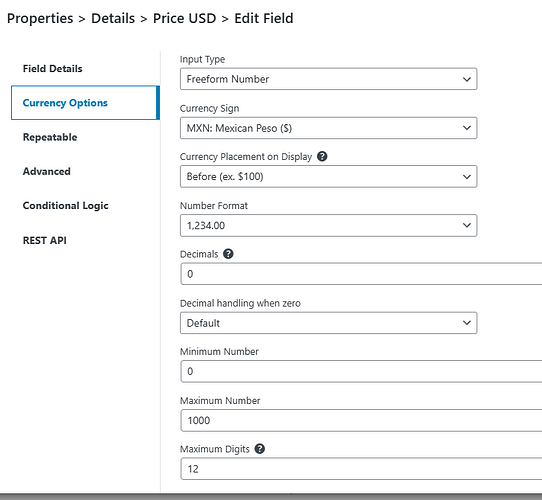Click the Properties breadcrumb link
Viewport: 542px width, 500px height.
click(40, 18)
